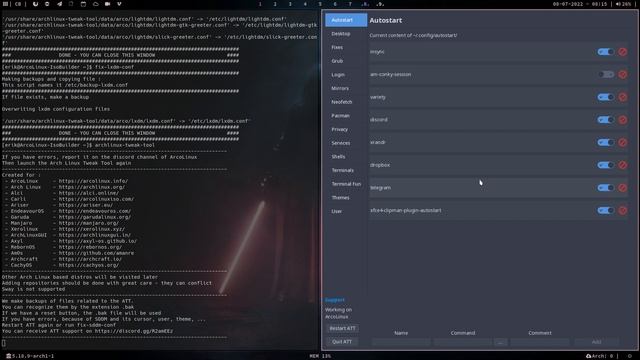The image size is (640, 360).
Task: Click the Add autostart entry button
Action: tap(596, 342)
